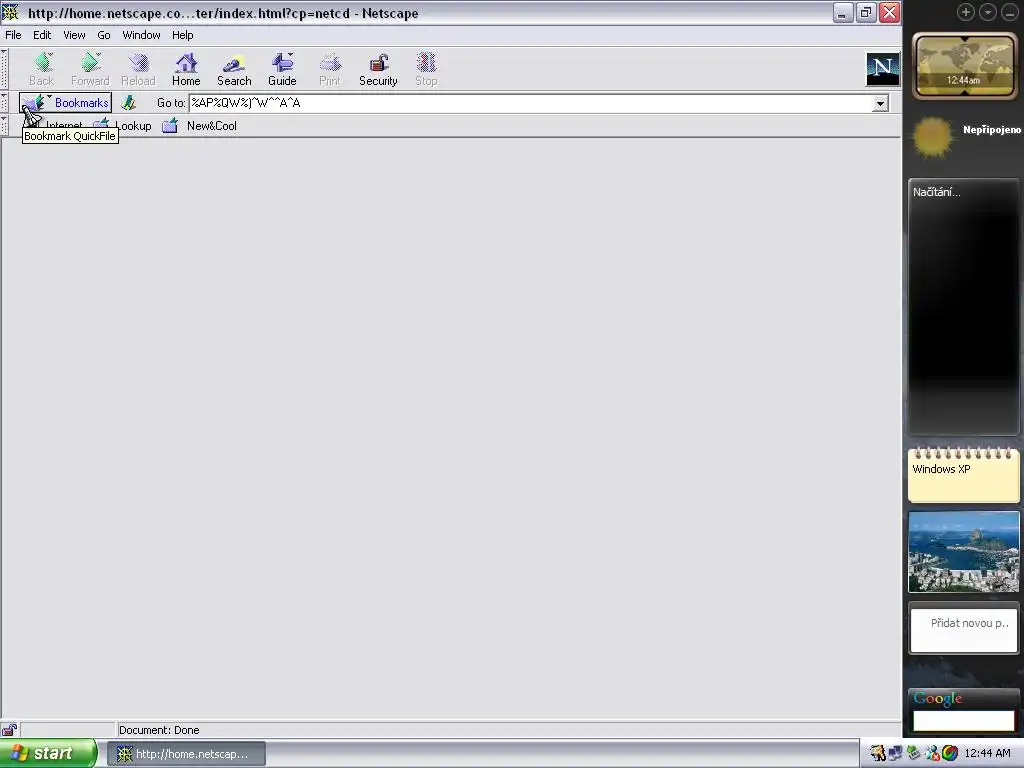Click the network computers tray icon

point(895,753)
